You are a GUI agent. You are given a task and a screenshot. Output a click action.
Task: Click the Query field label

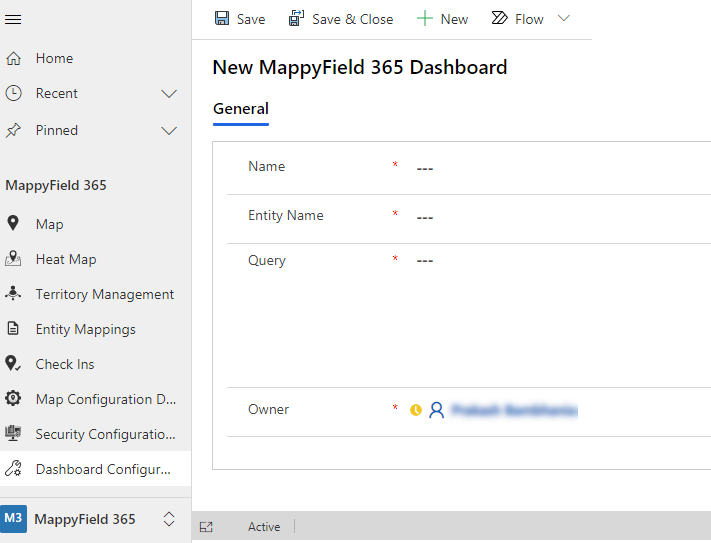pyautogui.click(x=267, y=260)
